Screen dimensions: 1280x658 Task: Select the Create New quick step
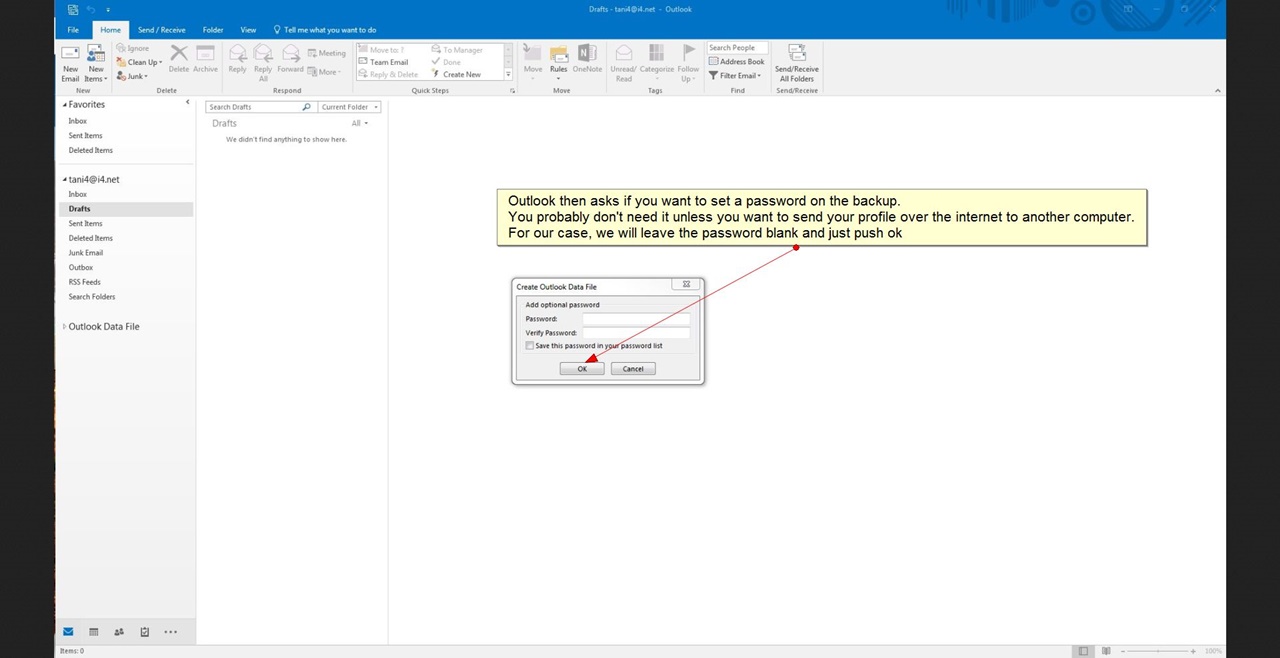(x=457, y=74)
